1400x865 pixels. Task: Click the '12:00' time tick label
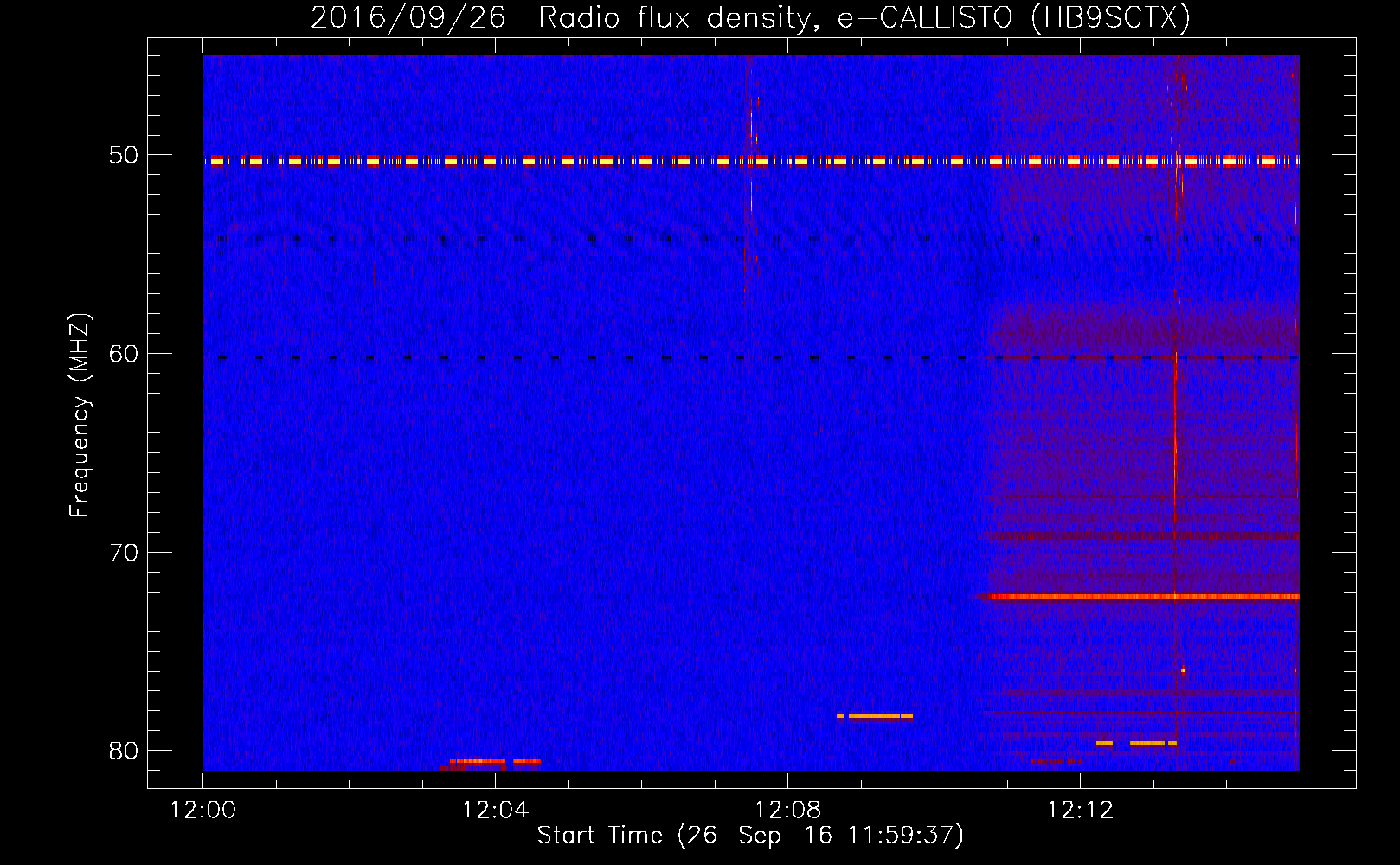(202, 811)
